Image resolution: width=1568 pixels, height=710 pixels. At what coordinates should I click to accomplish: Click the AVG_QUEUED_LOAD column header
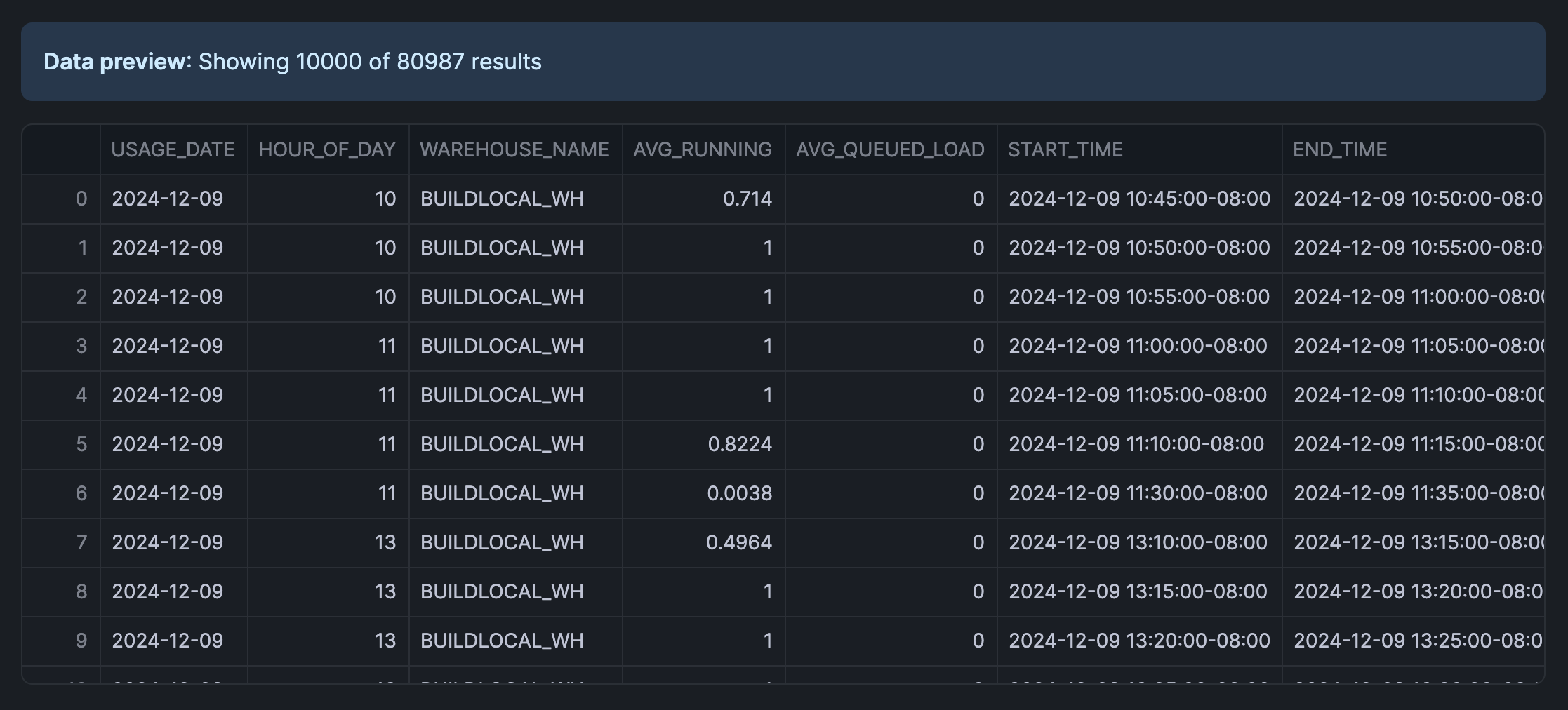coord(889,149)
